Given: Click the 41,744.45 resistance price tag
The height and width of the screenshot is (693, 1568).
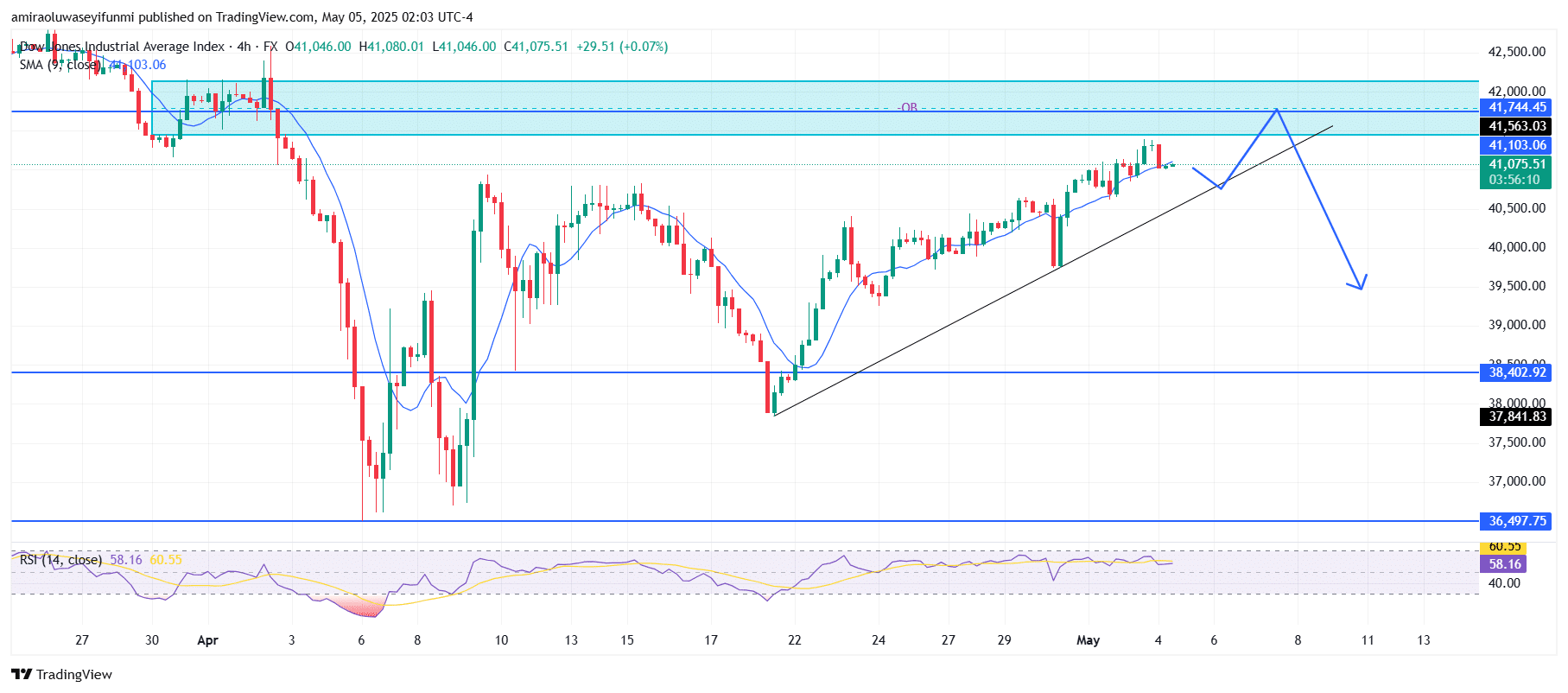Looking at the screenshot, I should point(1517,107).
